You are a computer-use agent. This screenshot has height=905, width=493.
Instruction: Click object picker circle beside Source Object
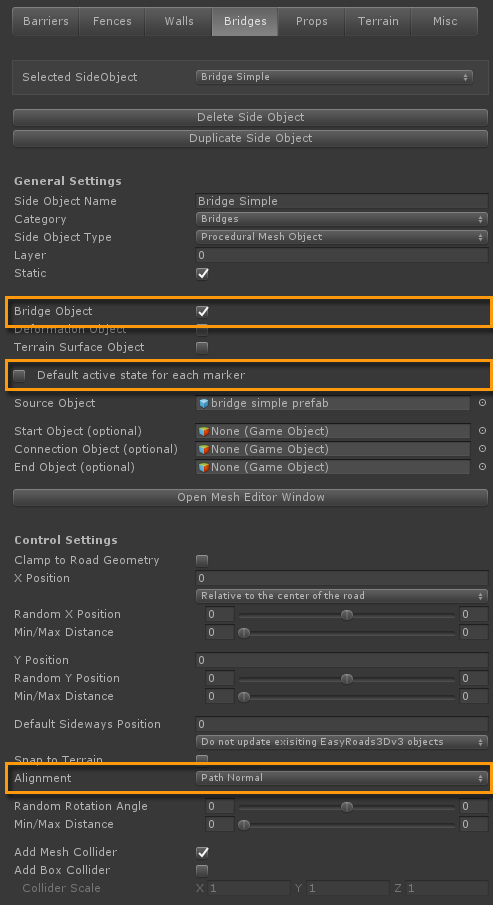(x=483, y=403)
